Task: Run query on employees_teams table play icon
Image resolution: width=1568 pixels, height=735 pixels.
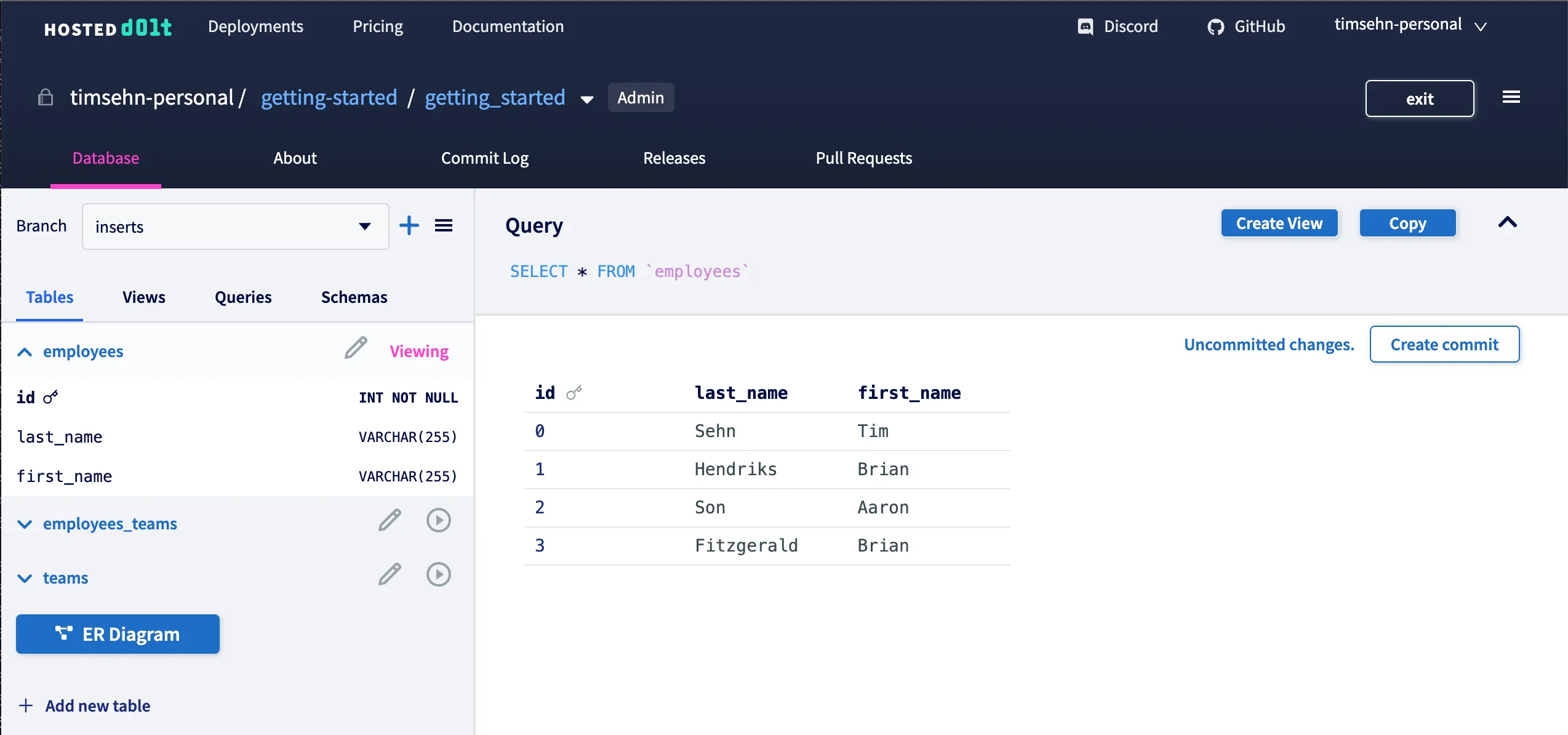Action: pyautogui.click(x=438, y=521)
